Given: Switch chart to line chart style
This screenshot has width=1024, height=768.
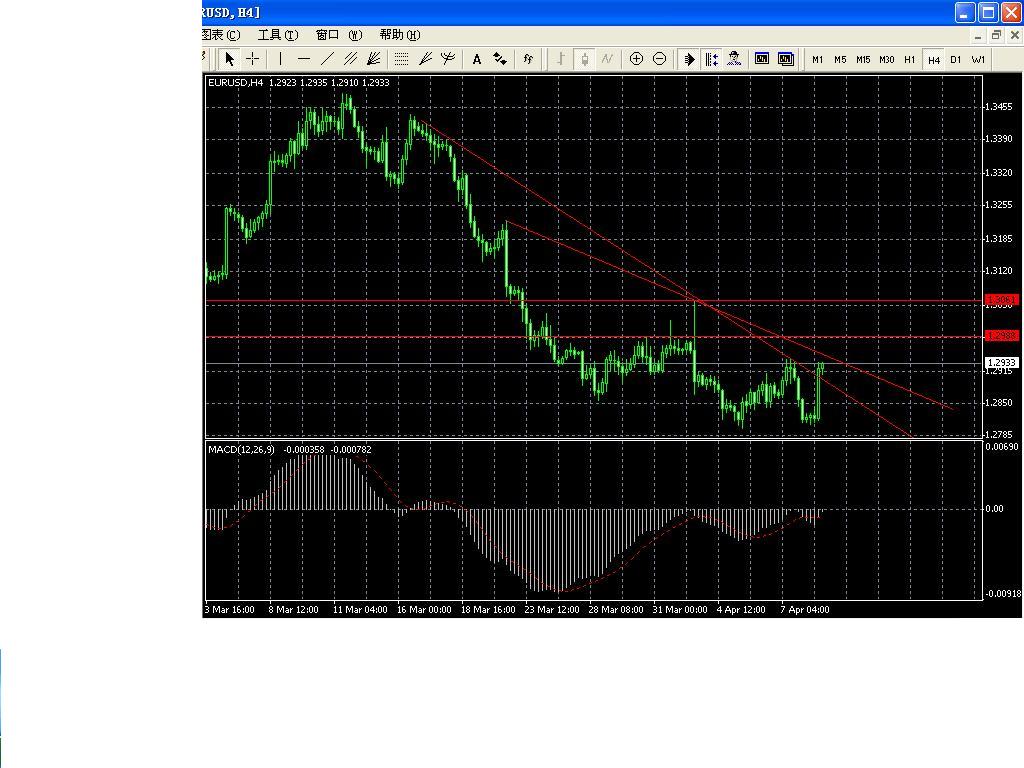Looking at the screenshot, I should 607,59.
